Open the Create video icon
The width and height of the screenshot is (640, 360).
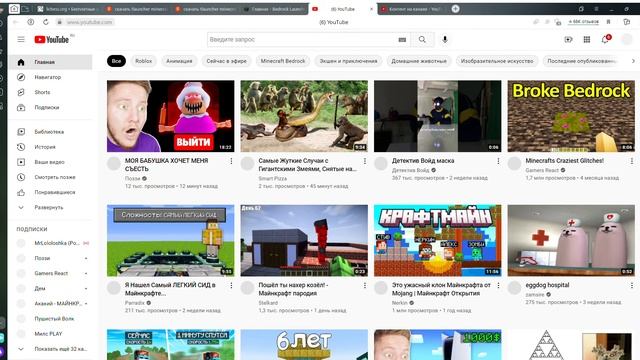click(x=568, y=40)
